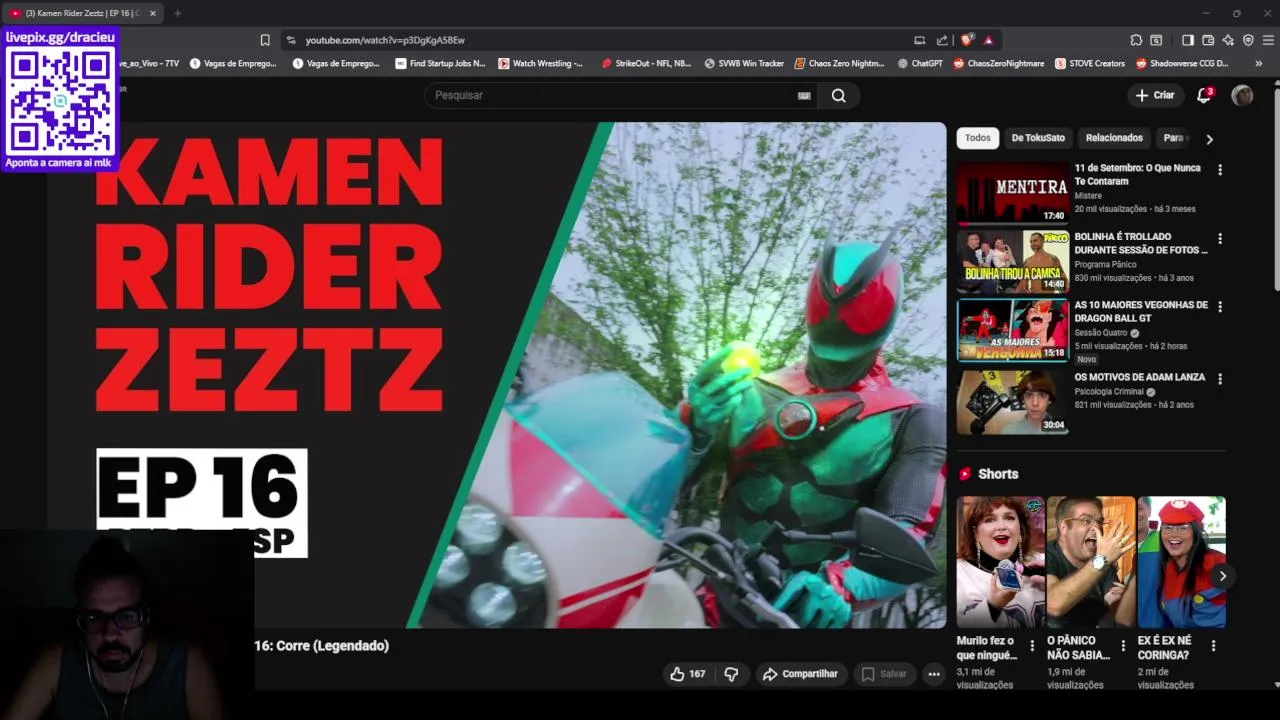Open 11 de Setembro video thumbnail
The image size is (1280, 720).
(x=1012, y=193)
